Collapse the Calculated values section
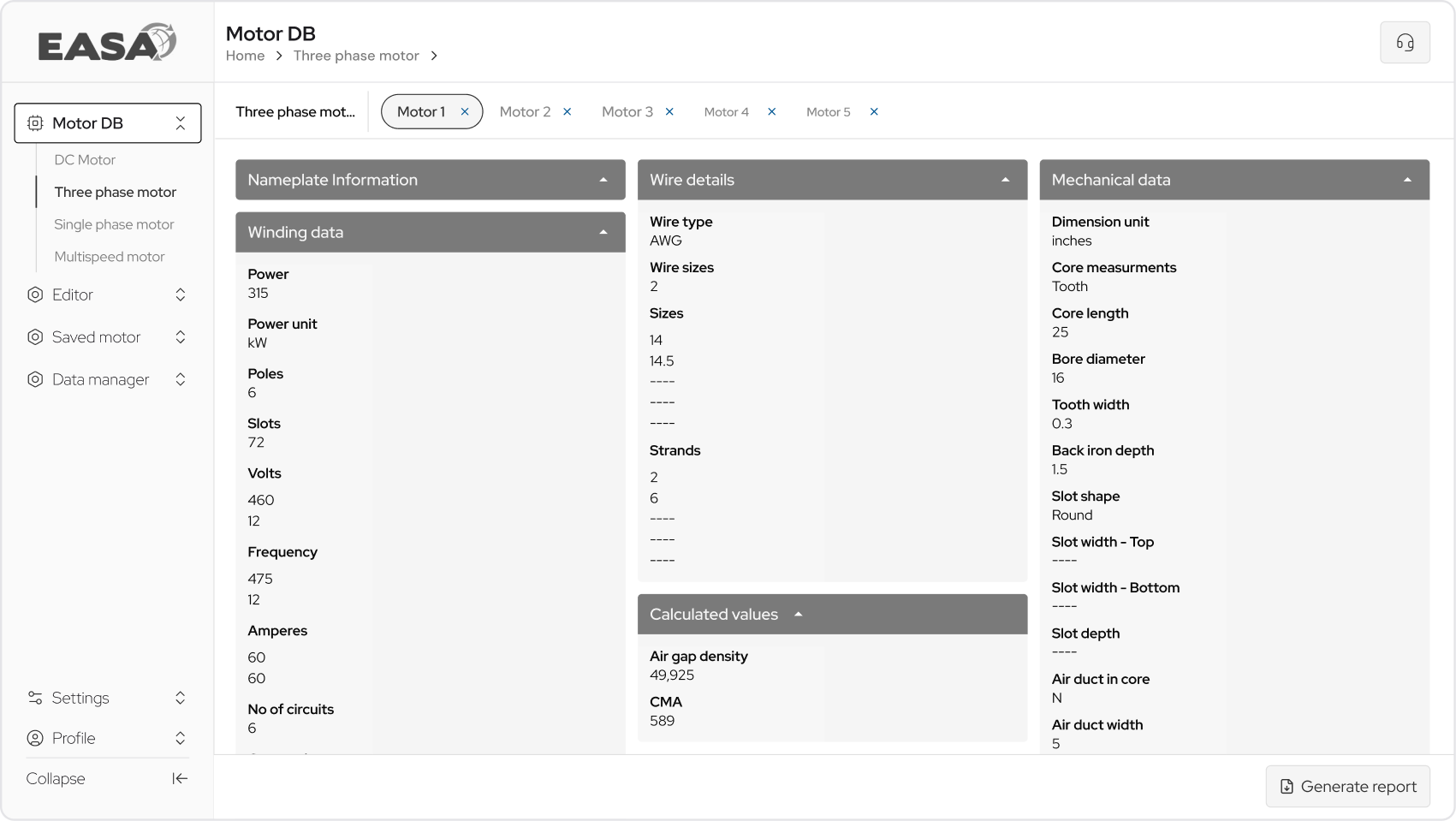Viewport: 1456px width, 821px height. [x=798, y=615]
